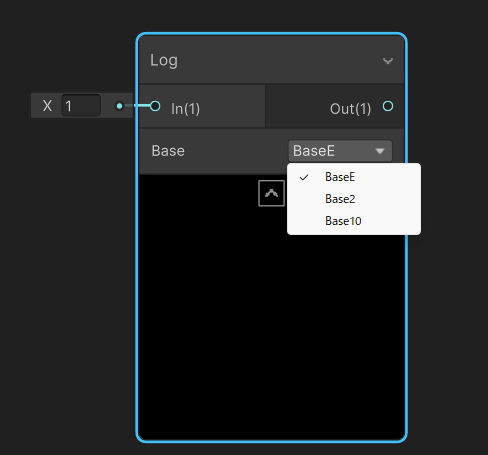488x455 pixels.
Task: Click the In(1) port label
Action: pos(185,109)
